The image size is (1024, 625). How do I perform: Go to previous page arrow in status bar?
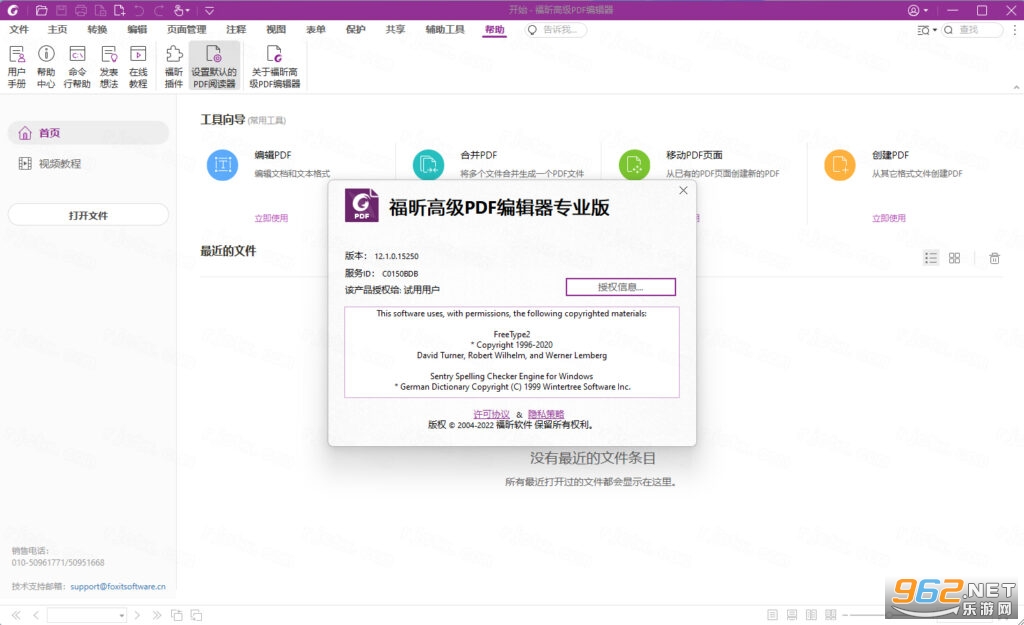(x=36, y=615)
